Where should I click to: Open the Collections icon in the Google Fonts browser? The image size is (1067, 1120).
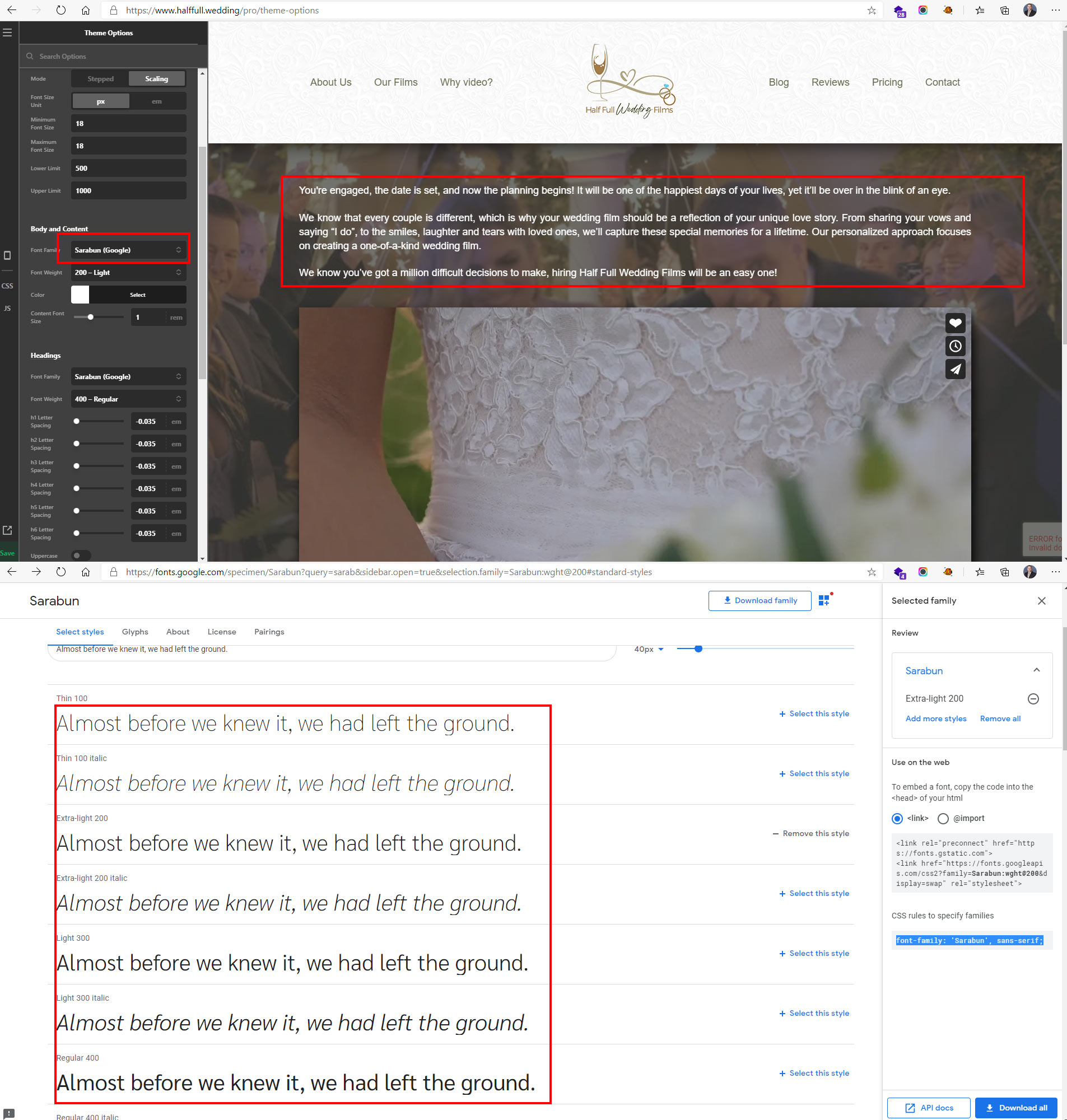click(x=1005, y=572)
